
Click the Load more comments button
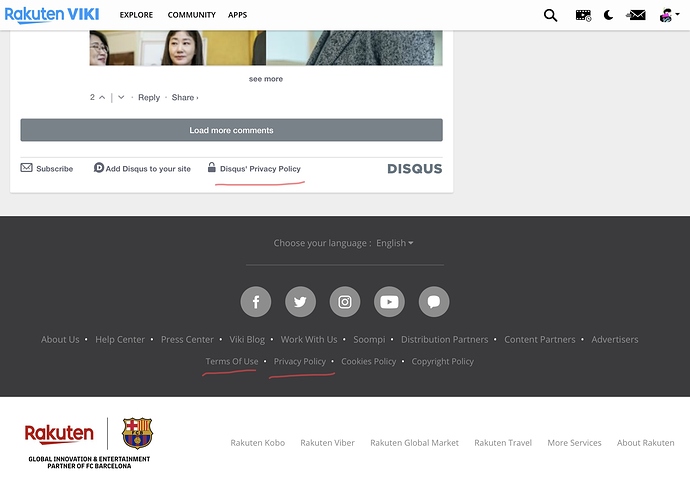click(x=231, y=130)
